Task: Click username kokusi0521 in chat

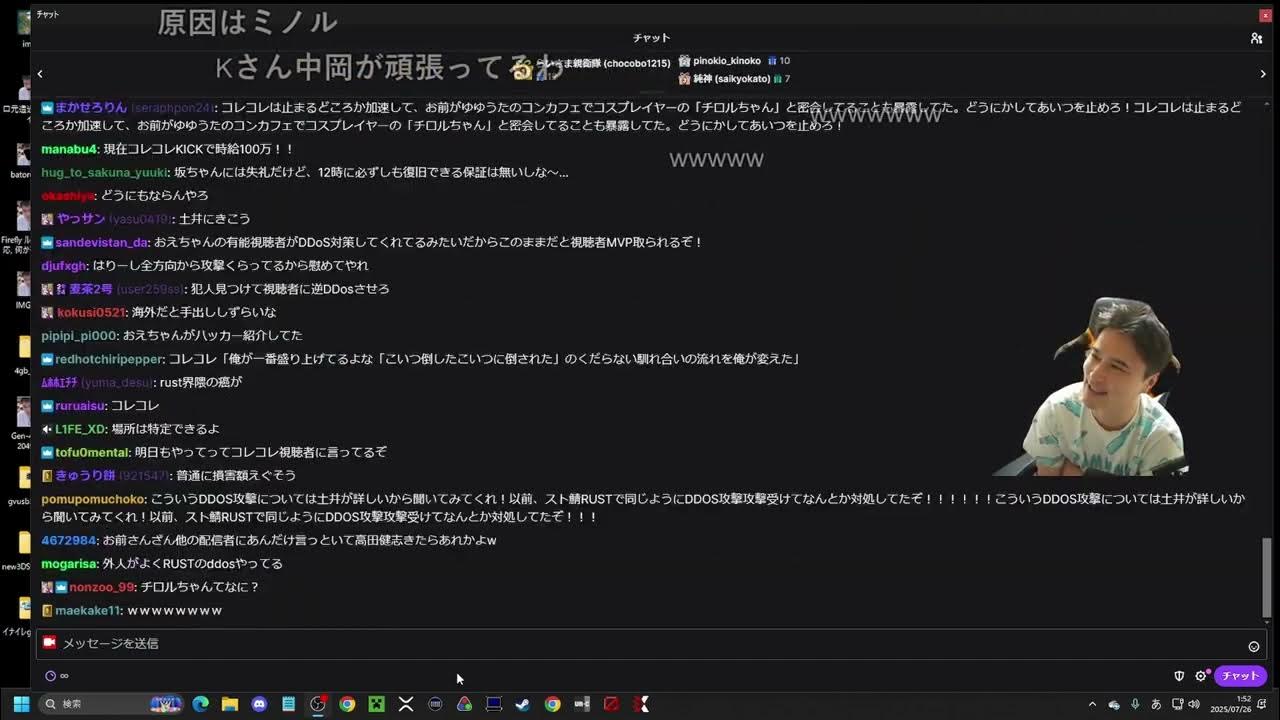Action: coord(91,312)
